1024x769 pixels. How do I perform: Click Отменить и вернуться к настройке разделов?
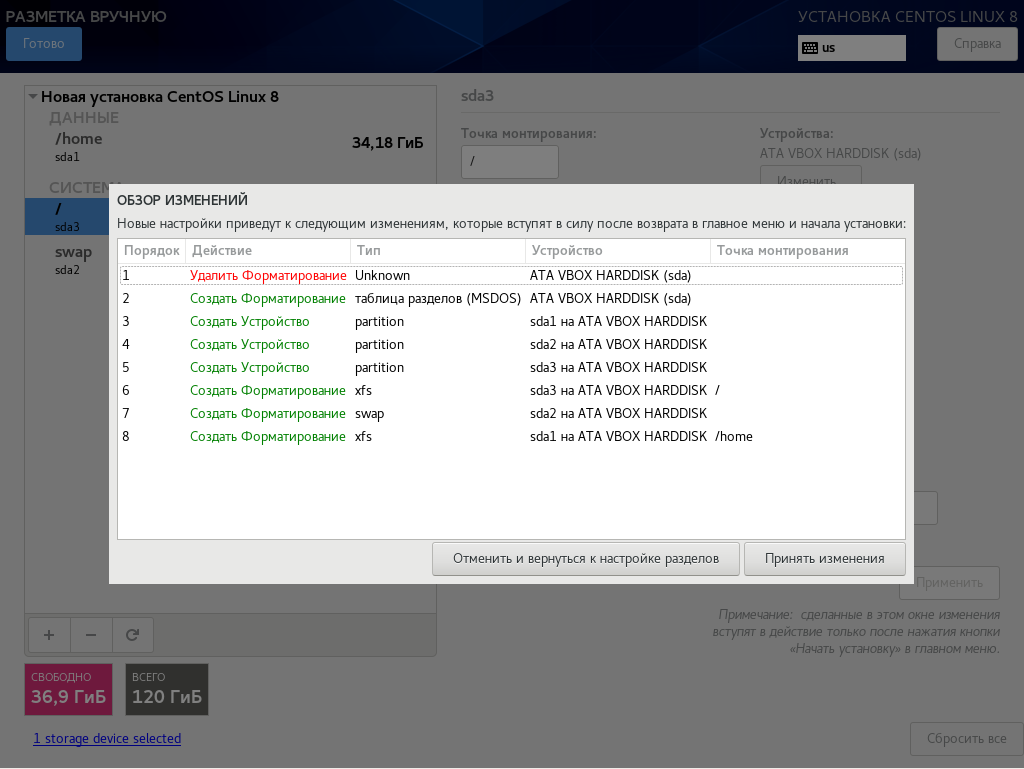[586, 559]
